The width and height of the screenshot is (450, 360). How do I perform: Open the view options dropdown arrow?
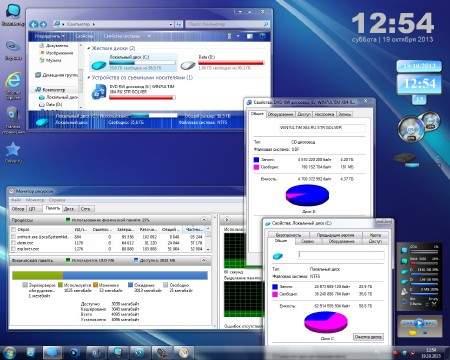238,36
